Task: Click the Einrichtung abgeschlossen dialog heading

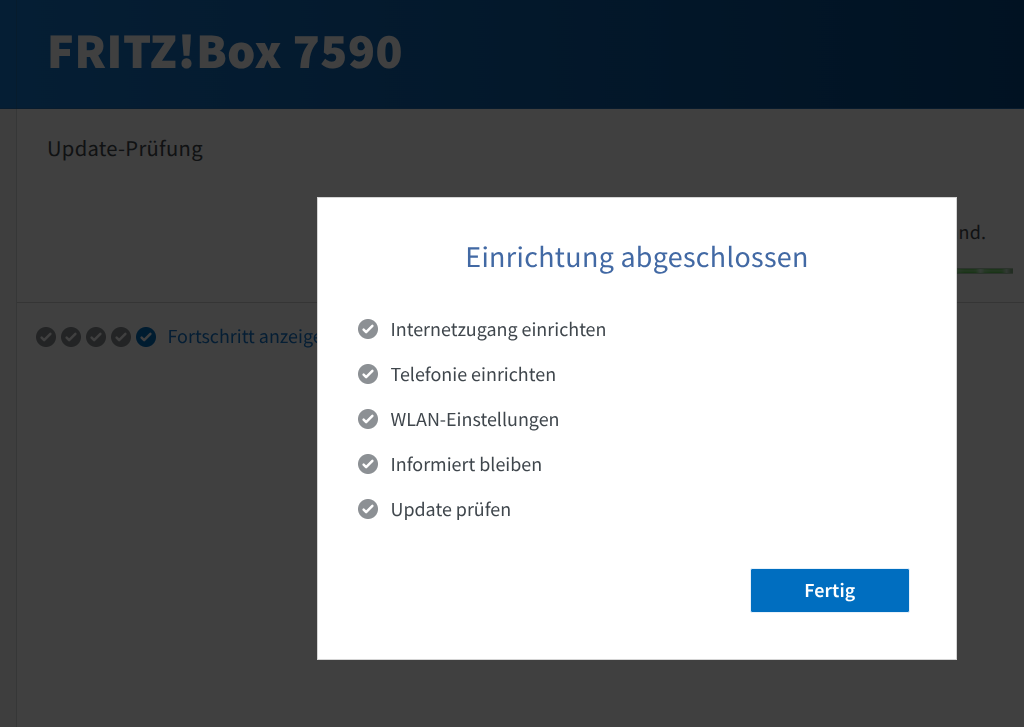Action: tap(637, 257)
